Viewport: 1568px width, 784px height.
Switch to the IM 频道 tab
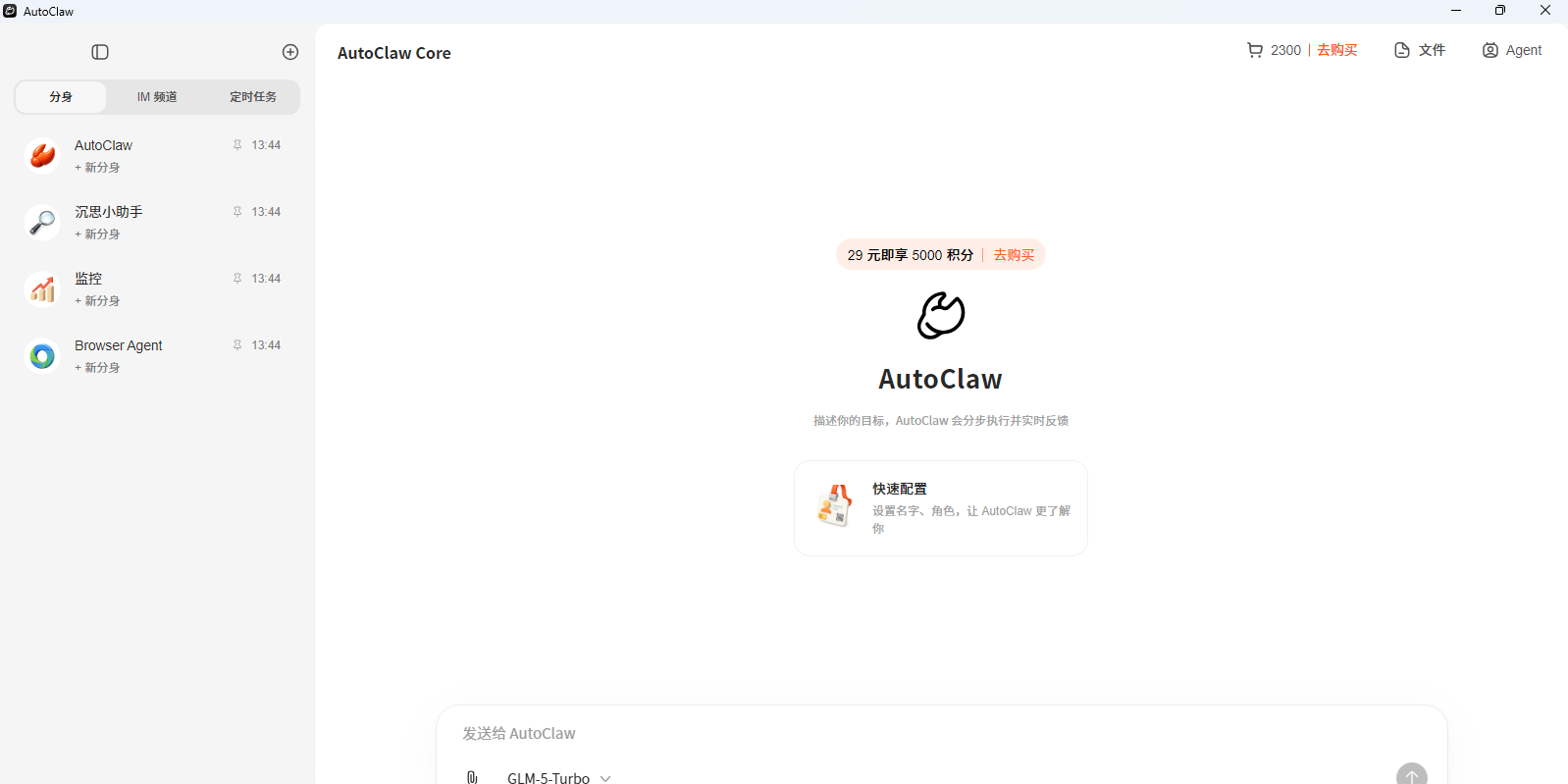157,97
